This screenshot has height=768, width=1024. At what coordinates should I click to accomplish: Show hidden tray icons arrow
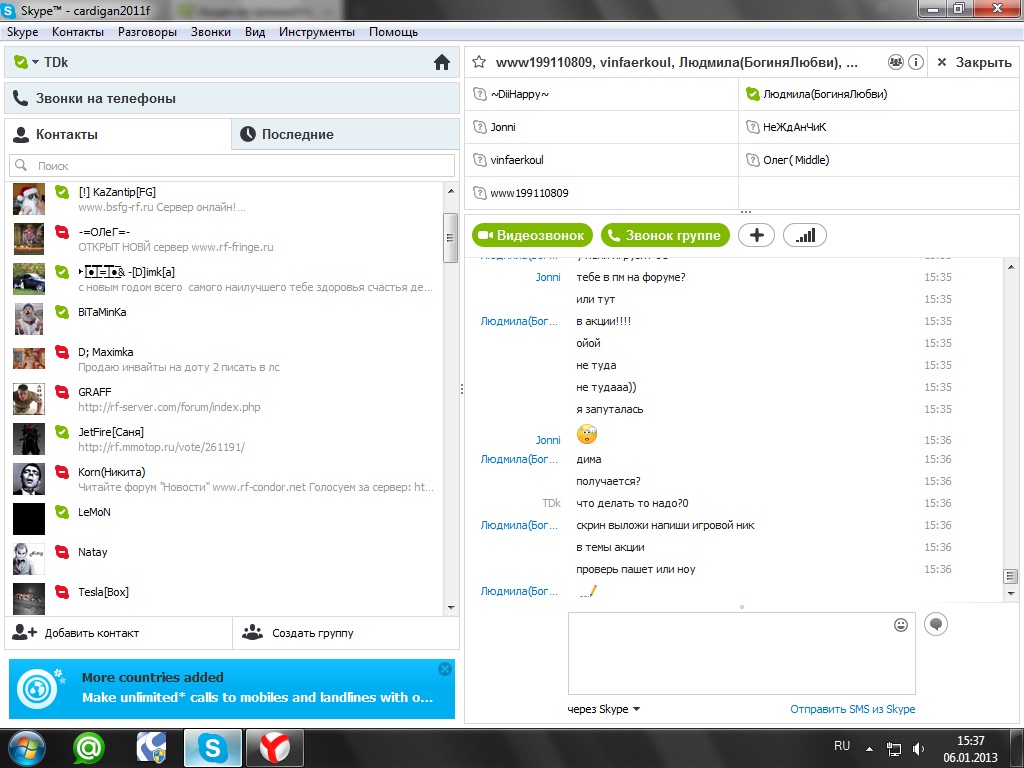pyautogui.click(x=869, y=749)
